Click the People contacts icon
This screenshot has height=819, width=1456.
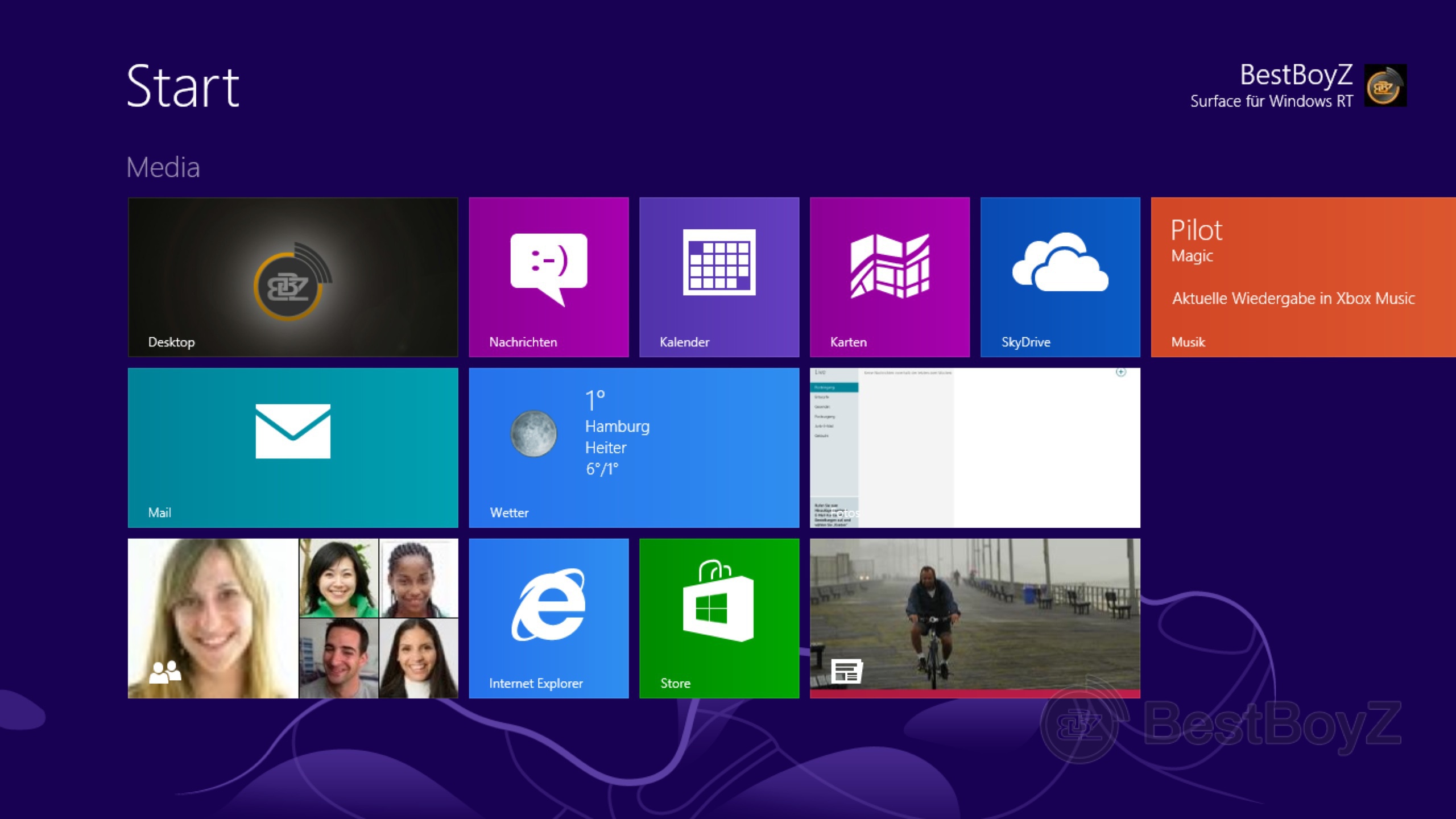(164, 672)
